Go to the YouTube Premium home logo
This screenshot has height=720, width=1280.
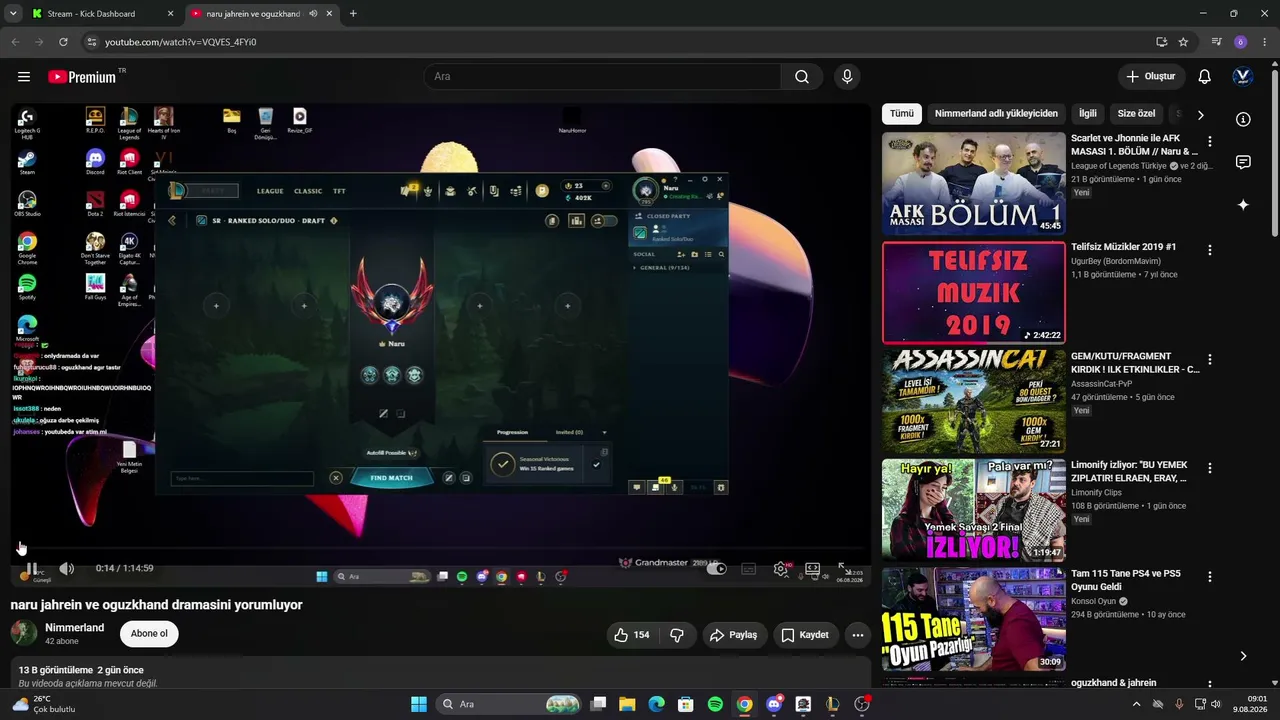pos(82,77)
